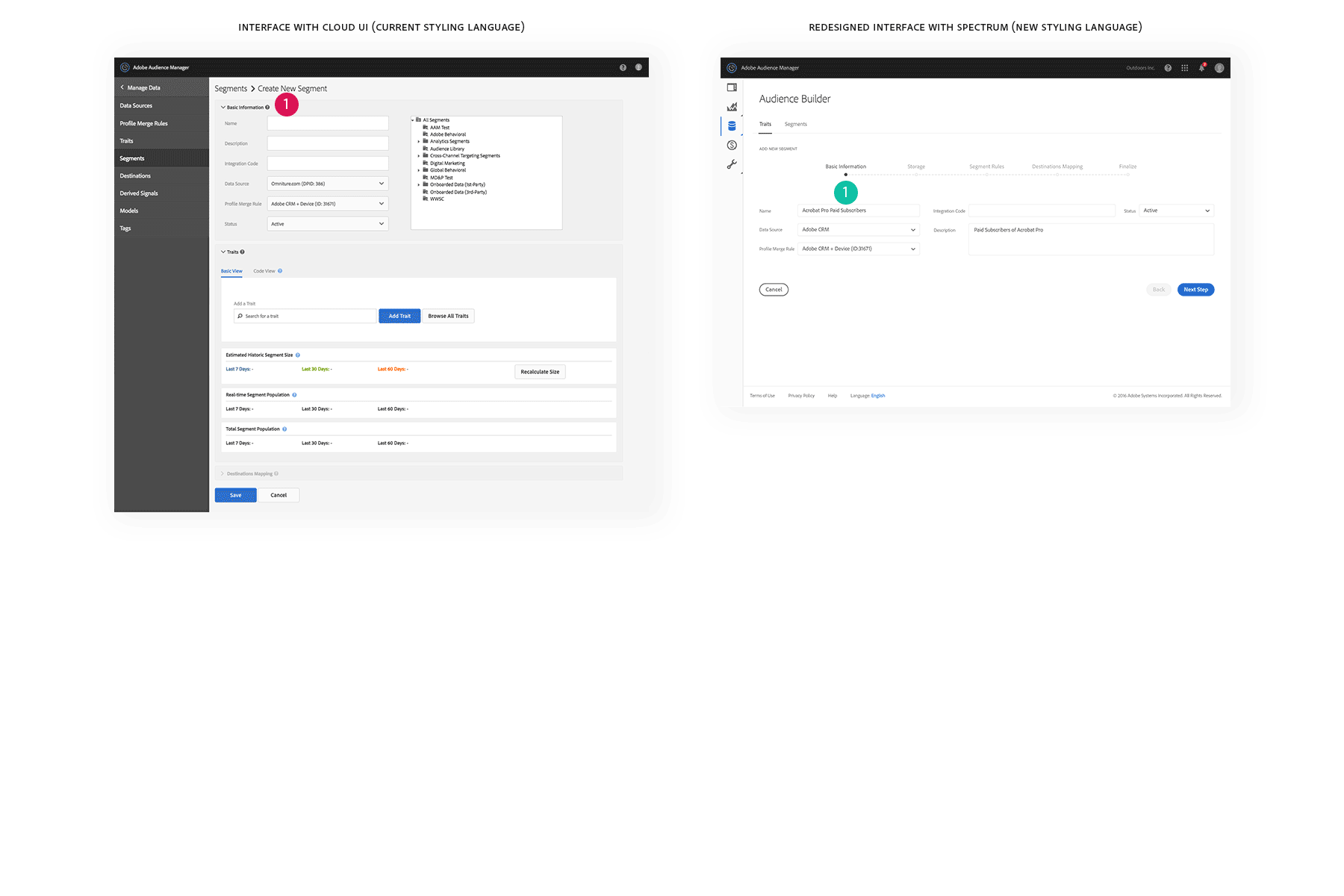Click outlined Cancel button in Spectrum interface
1344x896 pixels.
coord(774,290)
